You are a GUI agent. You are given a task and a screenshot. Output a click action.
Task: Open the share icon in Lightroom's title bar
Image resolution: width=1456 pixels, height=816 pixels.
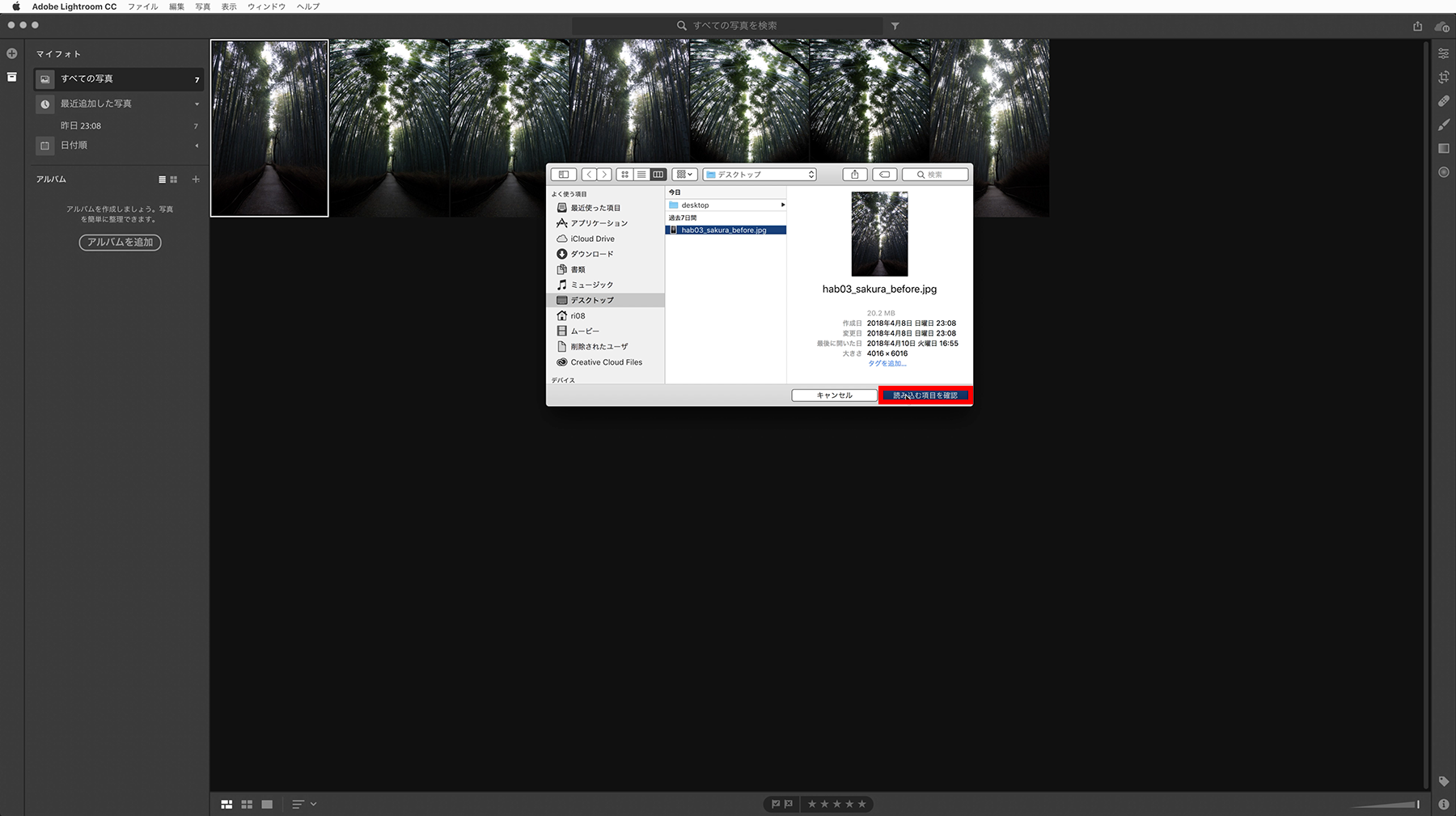point(1417,26)
